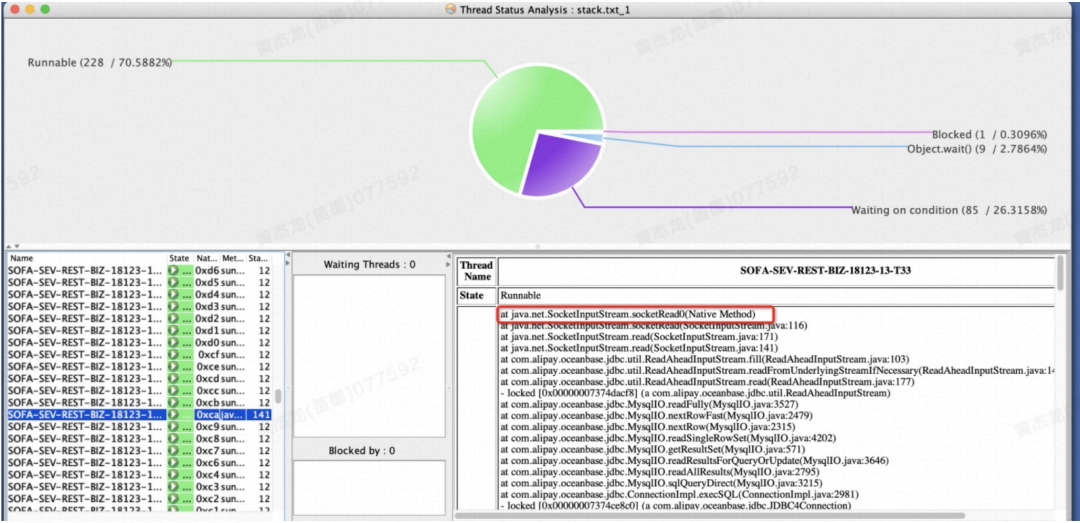
Task: Click the Blocked (1 / 0.3096%) label
Action: coord(989,134)
